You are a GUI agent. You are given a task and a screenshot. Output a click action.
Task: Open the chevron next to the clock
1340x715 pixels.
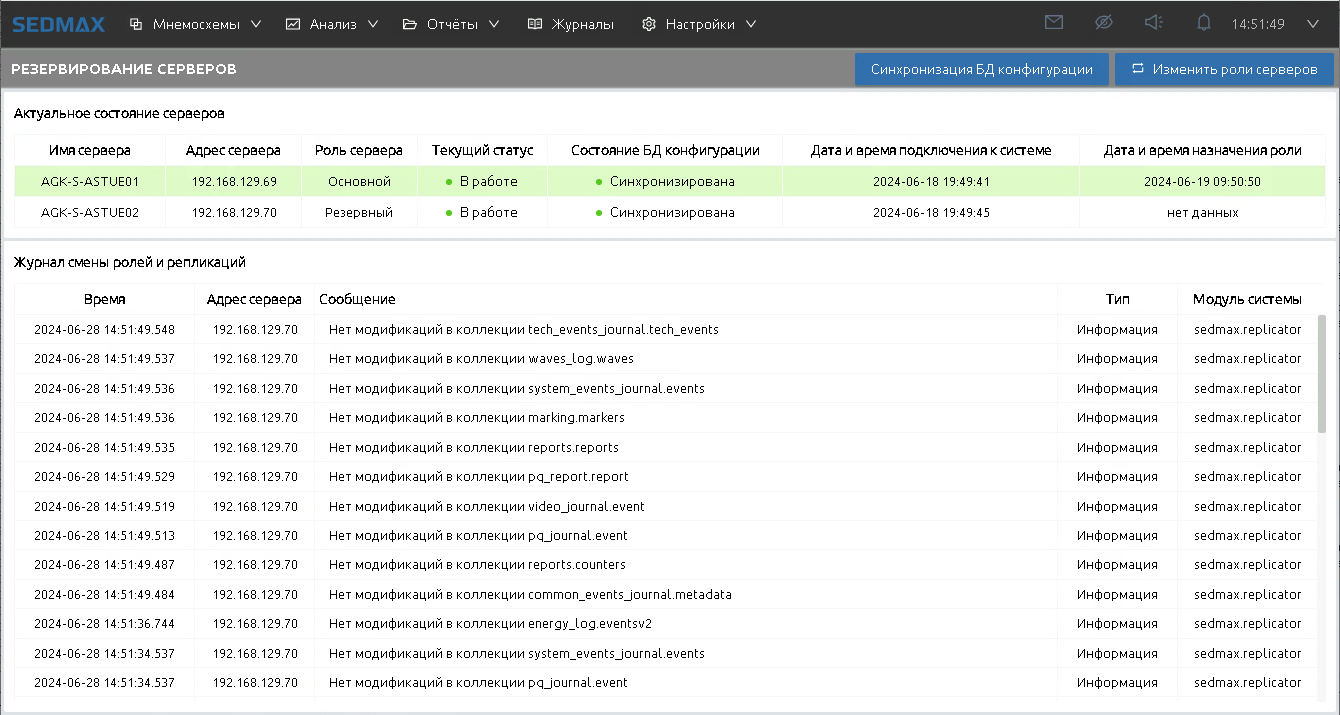(x=1313, y=24)
